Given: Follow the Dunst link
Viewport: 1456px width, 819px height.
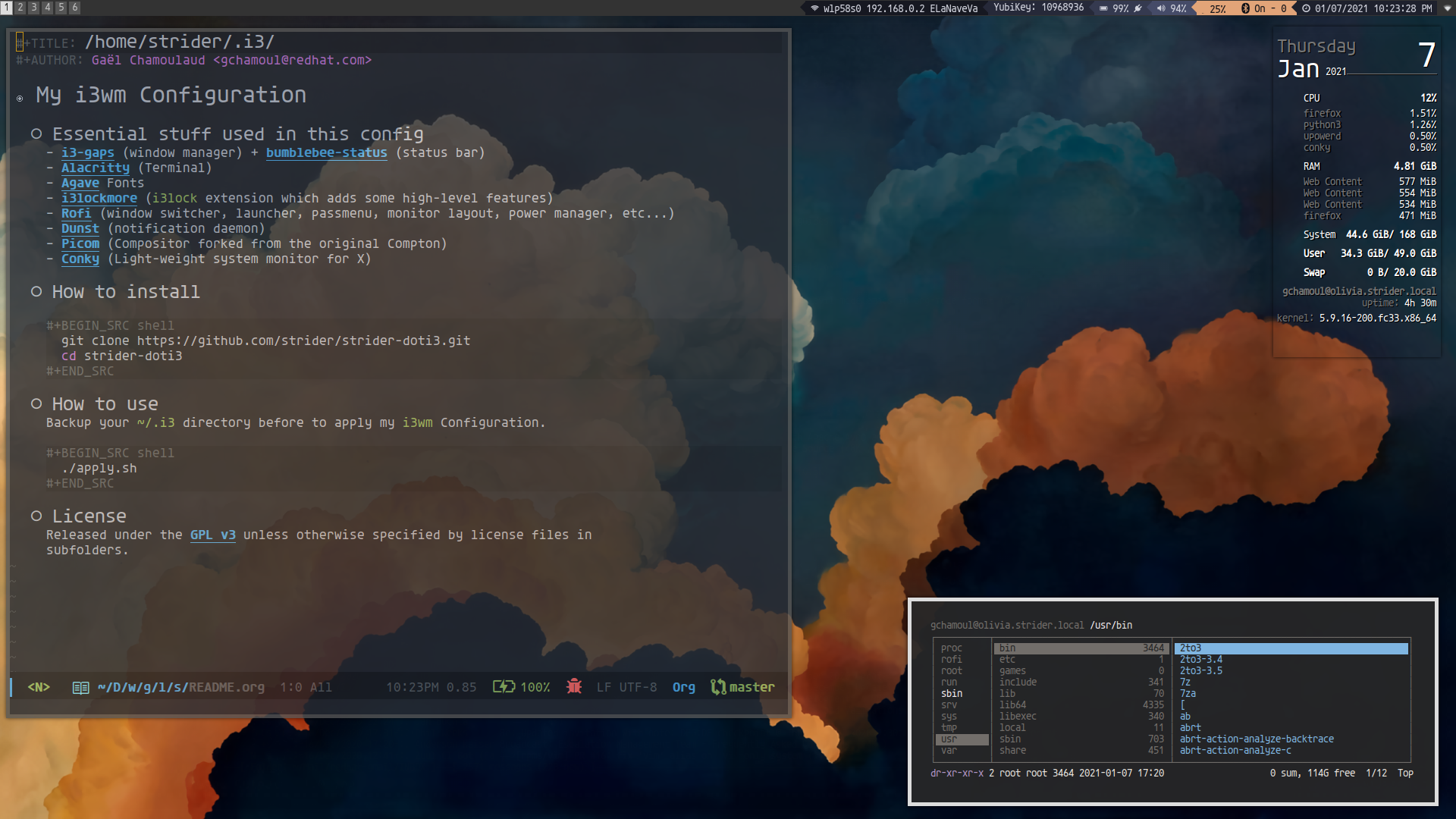Looking at the screenshot, I should (80, 228).
